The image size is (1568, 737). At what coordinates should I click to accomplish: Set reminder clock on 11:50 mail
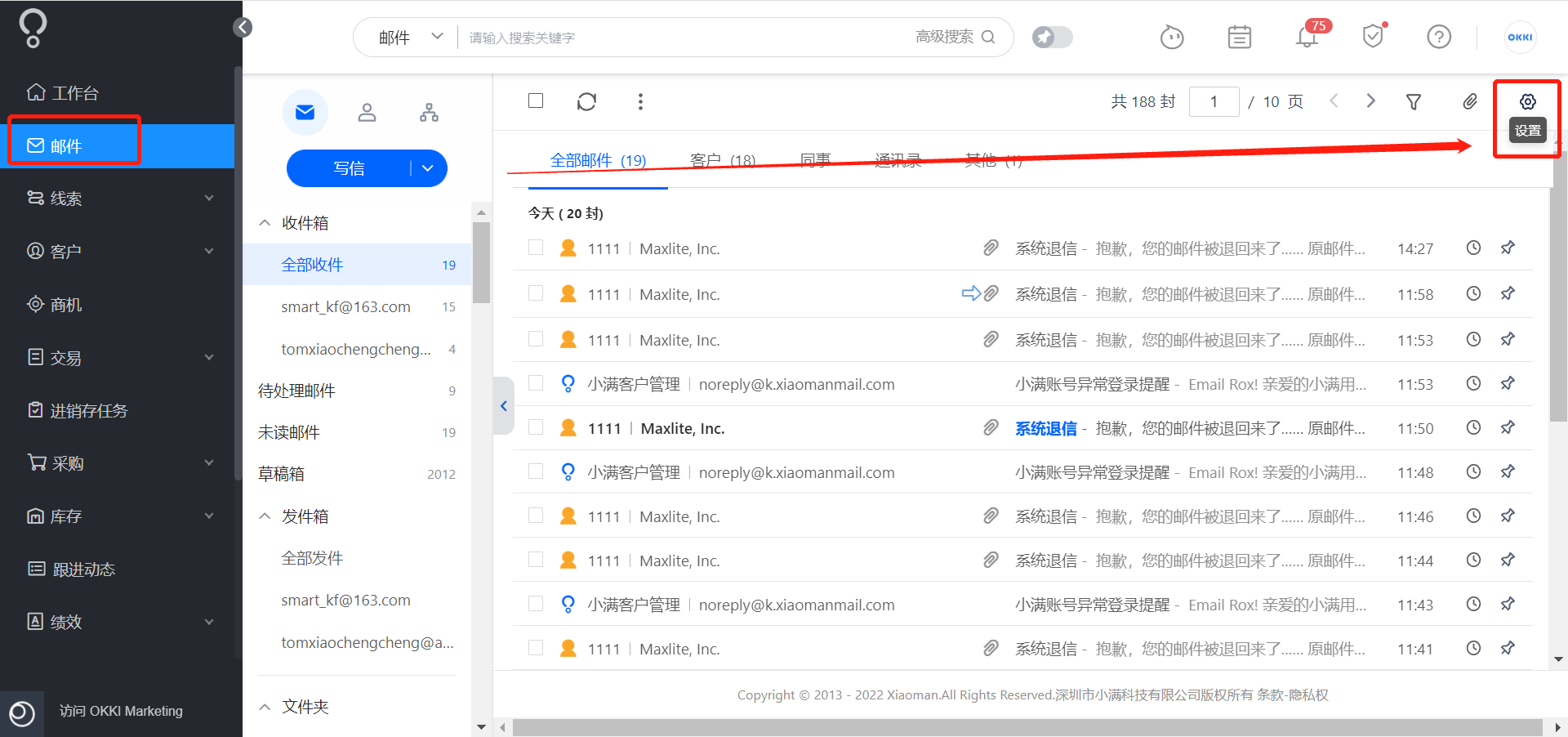tap(1473, 427)
